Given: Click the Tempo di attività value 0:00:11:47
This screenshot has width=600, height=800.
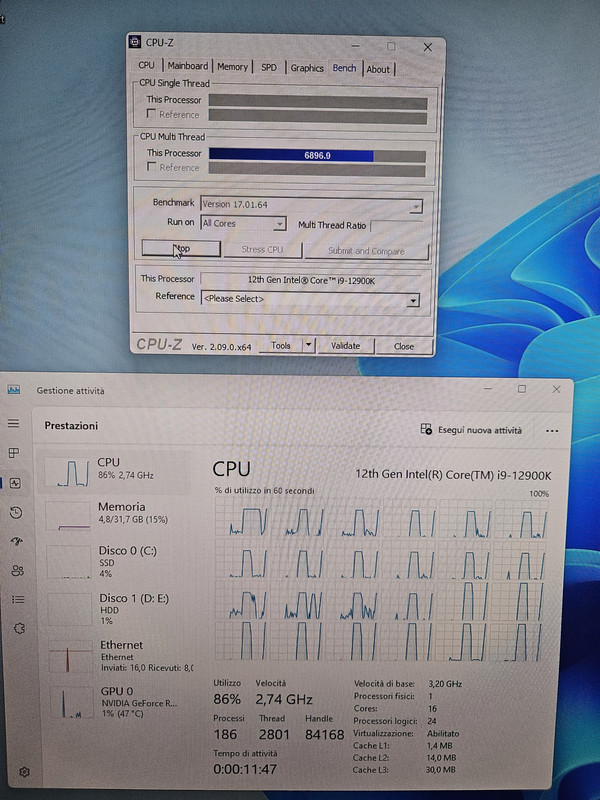Looking at the screenshot, I should tap(245, 769).
